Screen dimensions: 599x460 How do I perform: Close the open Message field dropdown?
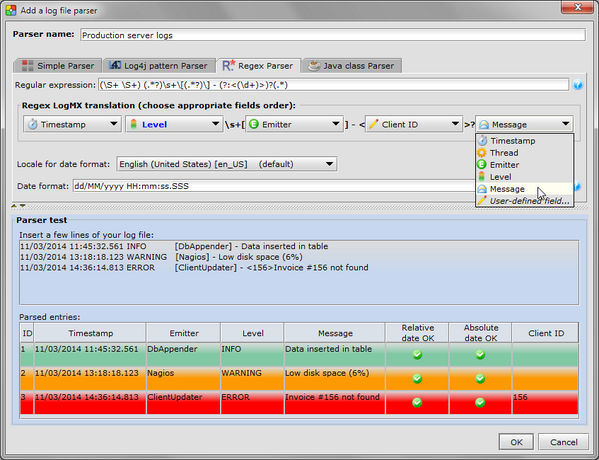(x=524, y=124)
